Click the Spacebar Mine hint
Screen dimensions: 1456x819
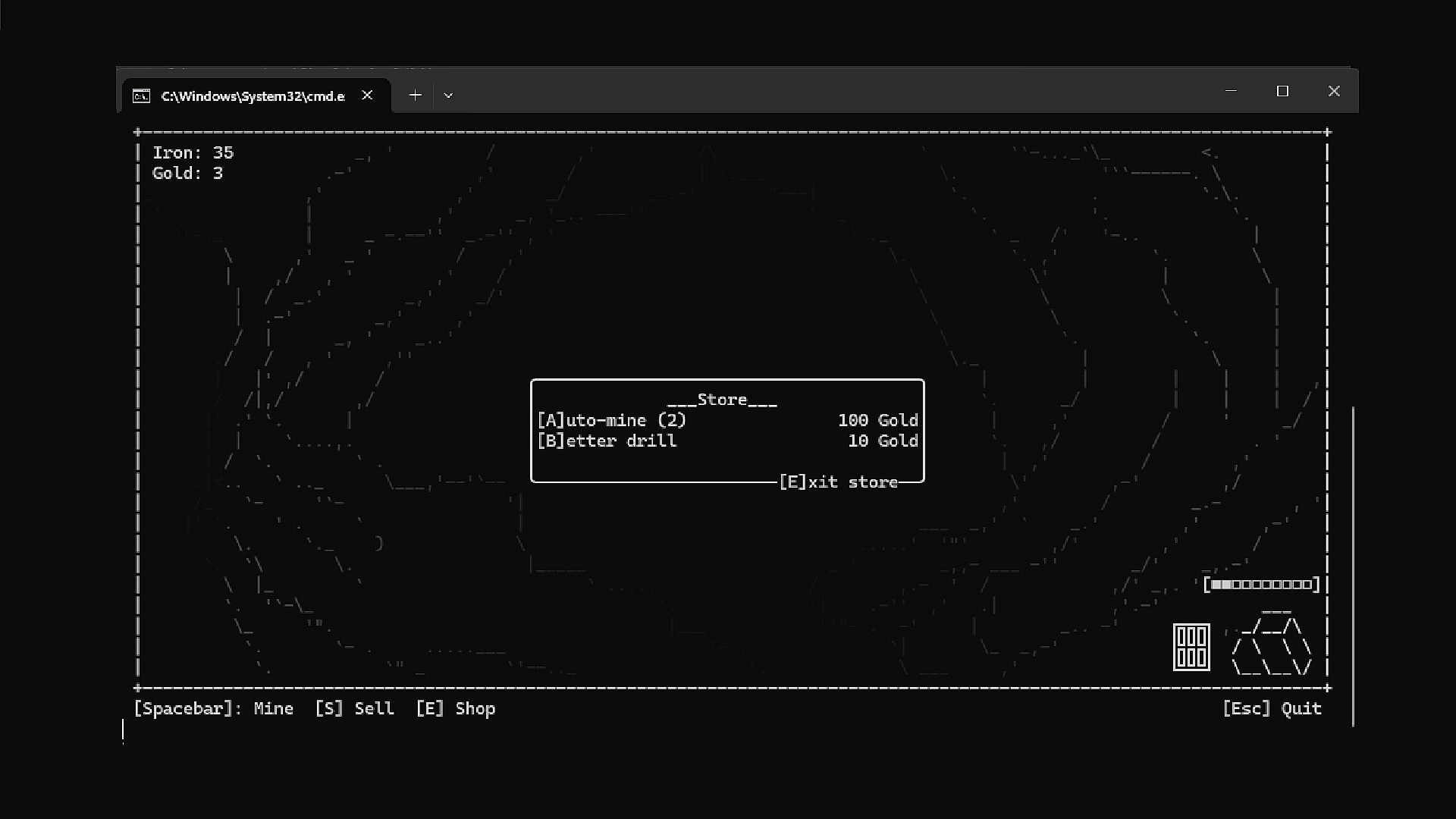[213, 708]
